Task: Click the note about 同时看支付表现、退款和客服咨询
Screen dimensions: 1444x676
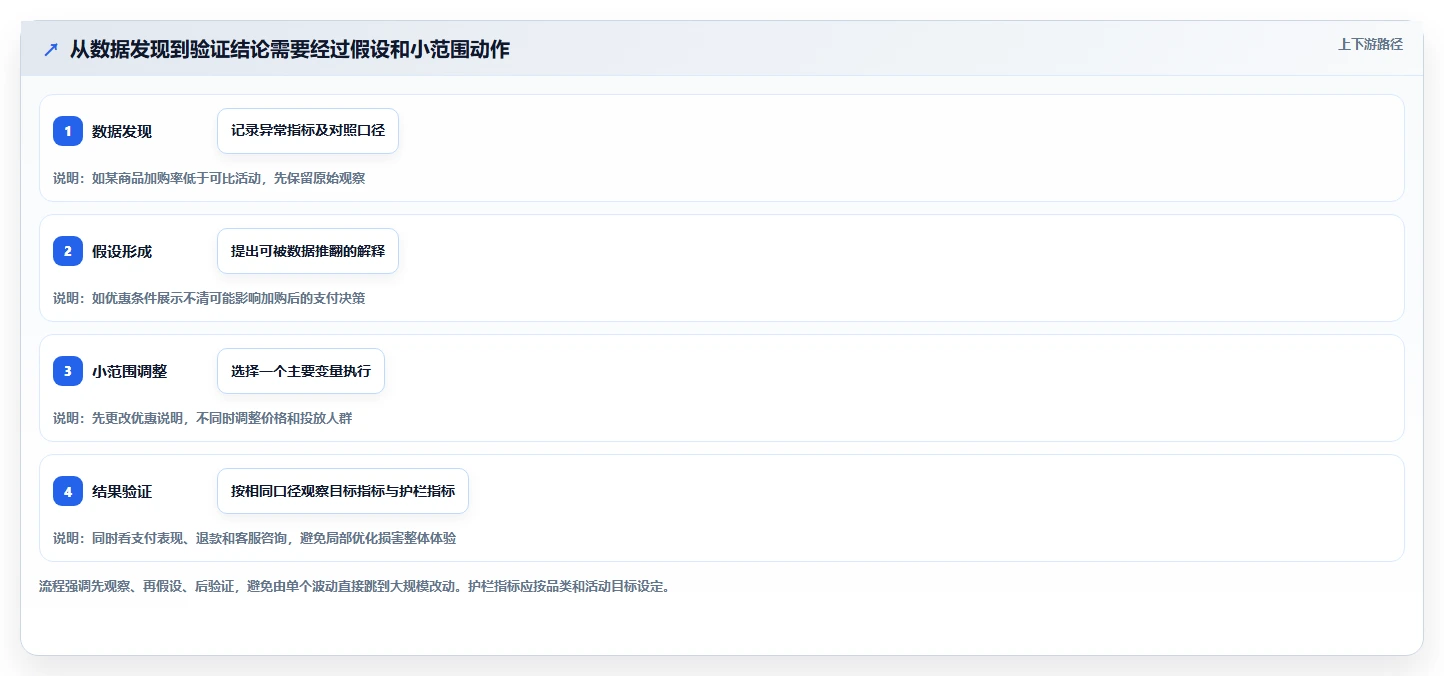Action: tap(255, 538)
